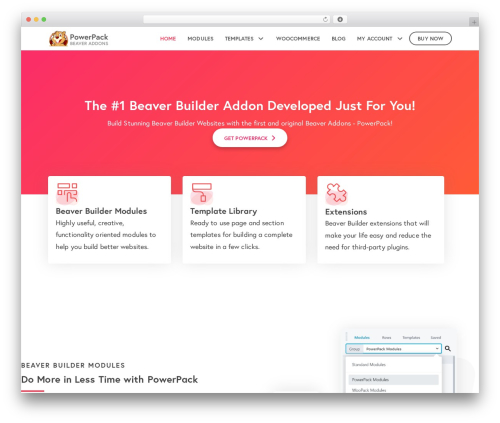Open the Beaver Builder Modules card heading
This screenshot has width=500, height=423.
pos(101,211)
